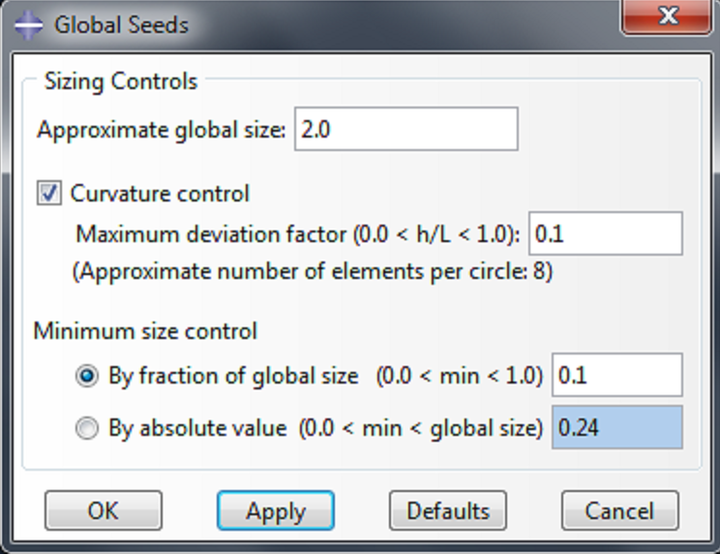
Task: Click the By absolute value label text
Action: click(x=197, y=428)
